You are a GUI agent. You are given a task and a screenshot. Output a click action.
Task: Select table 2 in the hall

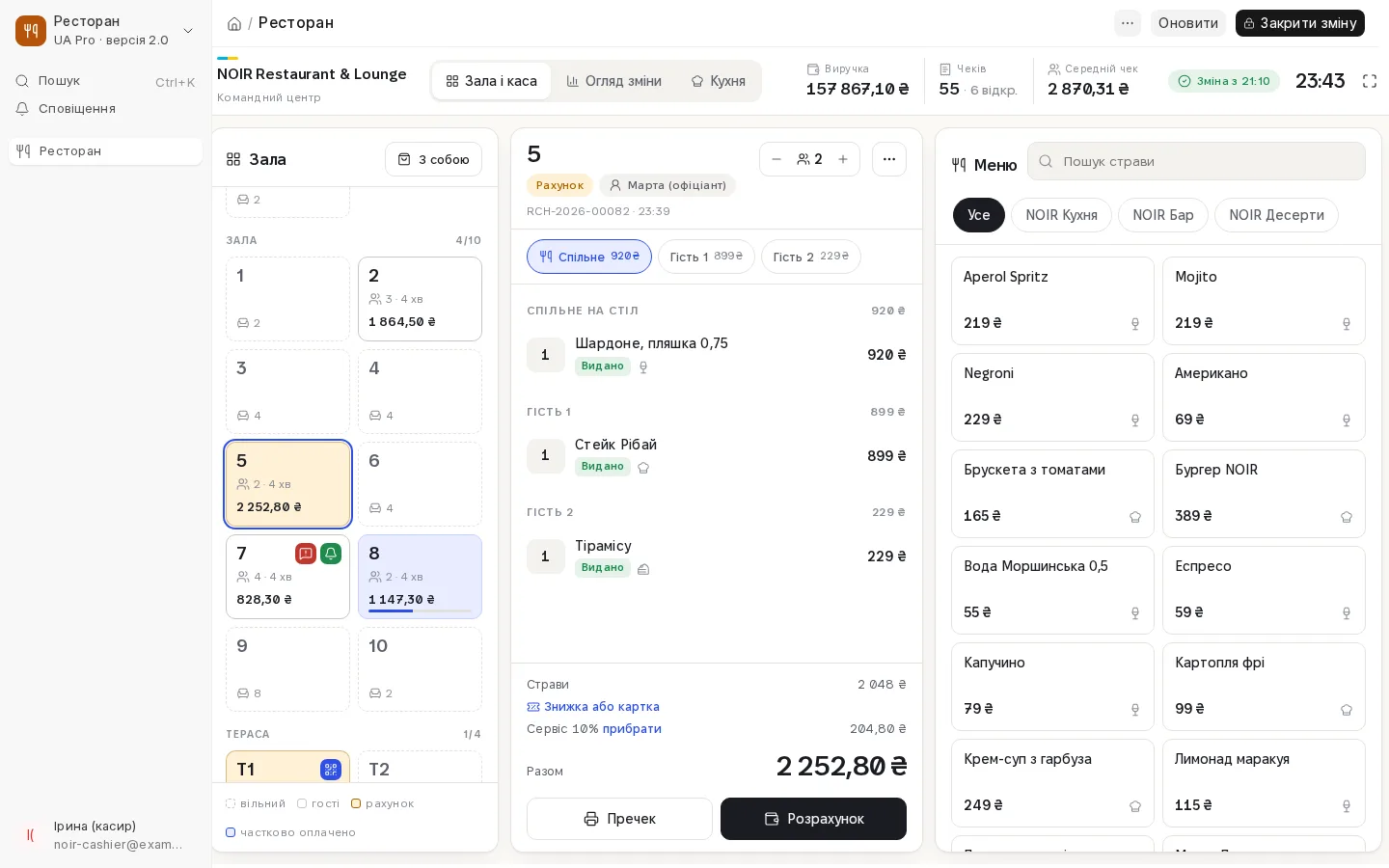click(x=420, y=299)
